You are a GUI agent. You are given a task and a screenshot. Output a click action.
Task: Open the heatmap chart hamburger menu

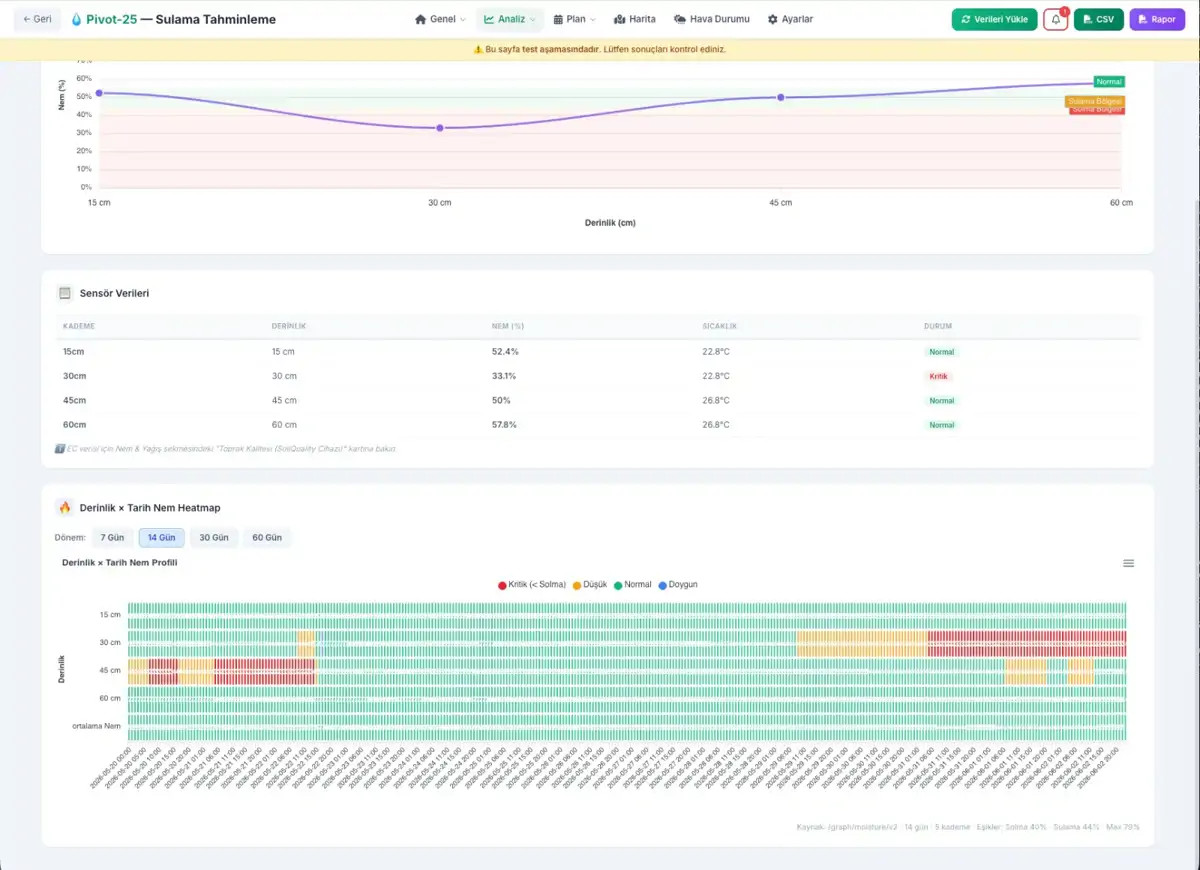click(1128, 563)
